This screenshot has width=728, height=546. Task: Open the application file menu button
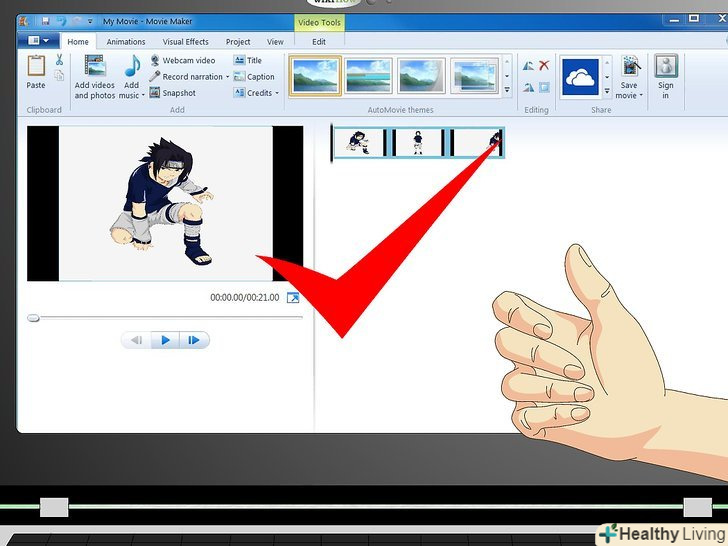coord(39,41)
